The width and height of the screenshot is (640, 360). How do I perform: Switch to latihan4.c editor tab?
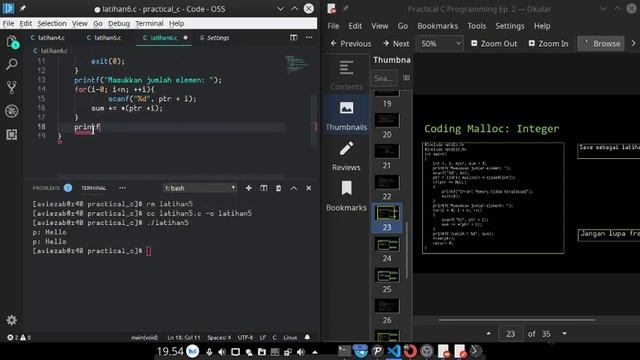point(48,38)
